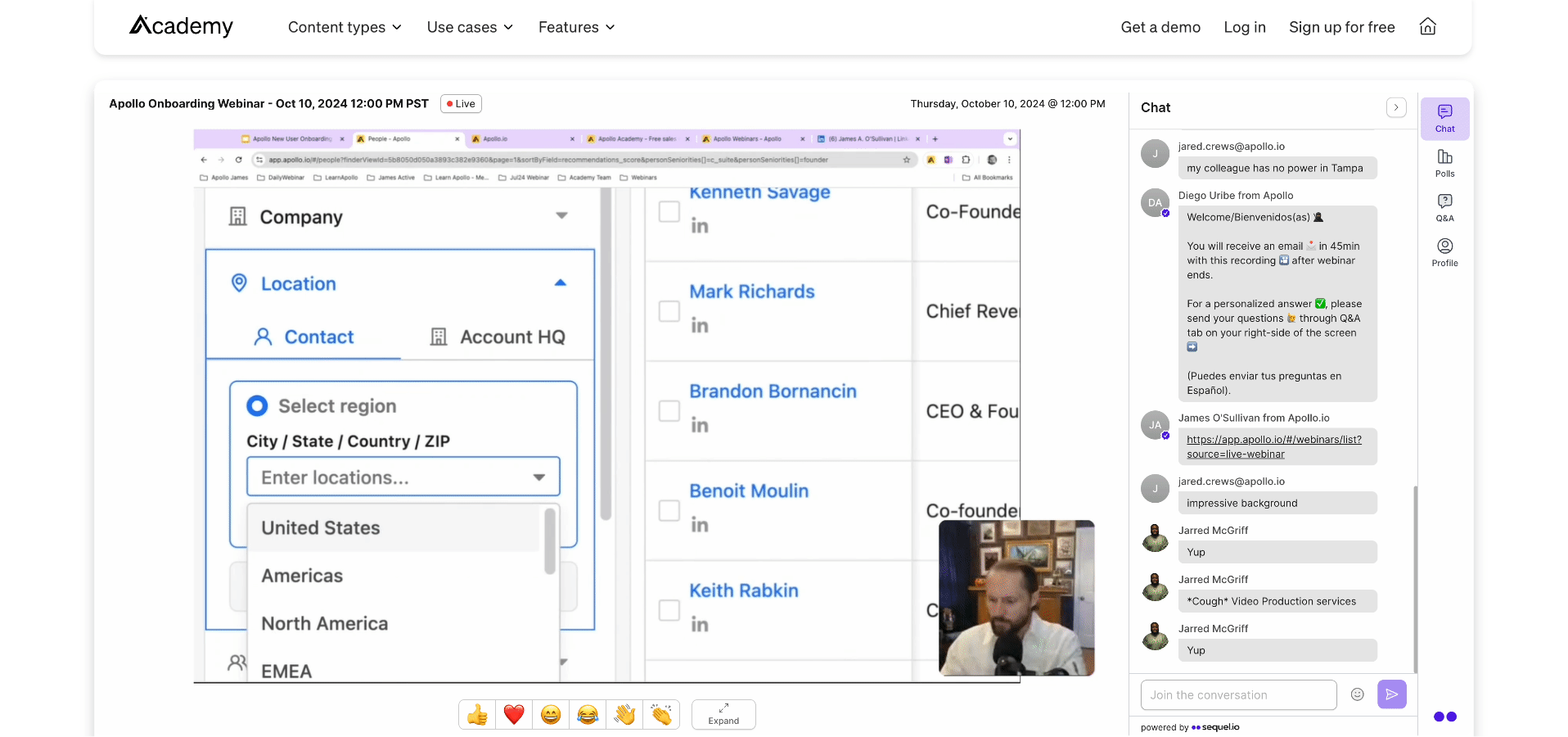Screen dimensions: 1568x737
Task: Open the apollo.io webinars link in chat
Action: click(x=1274, y=446)
